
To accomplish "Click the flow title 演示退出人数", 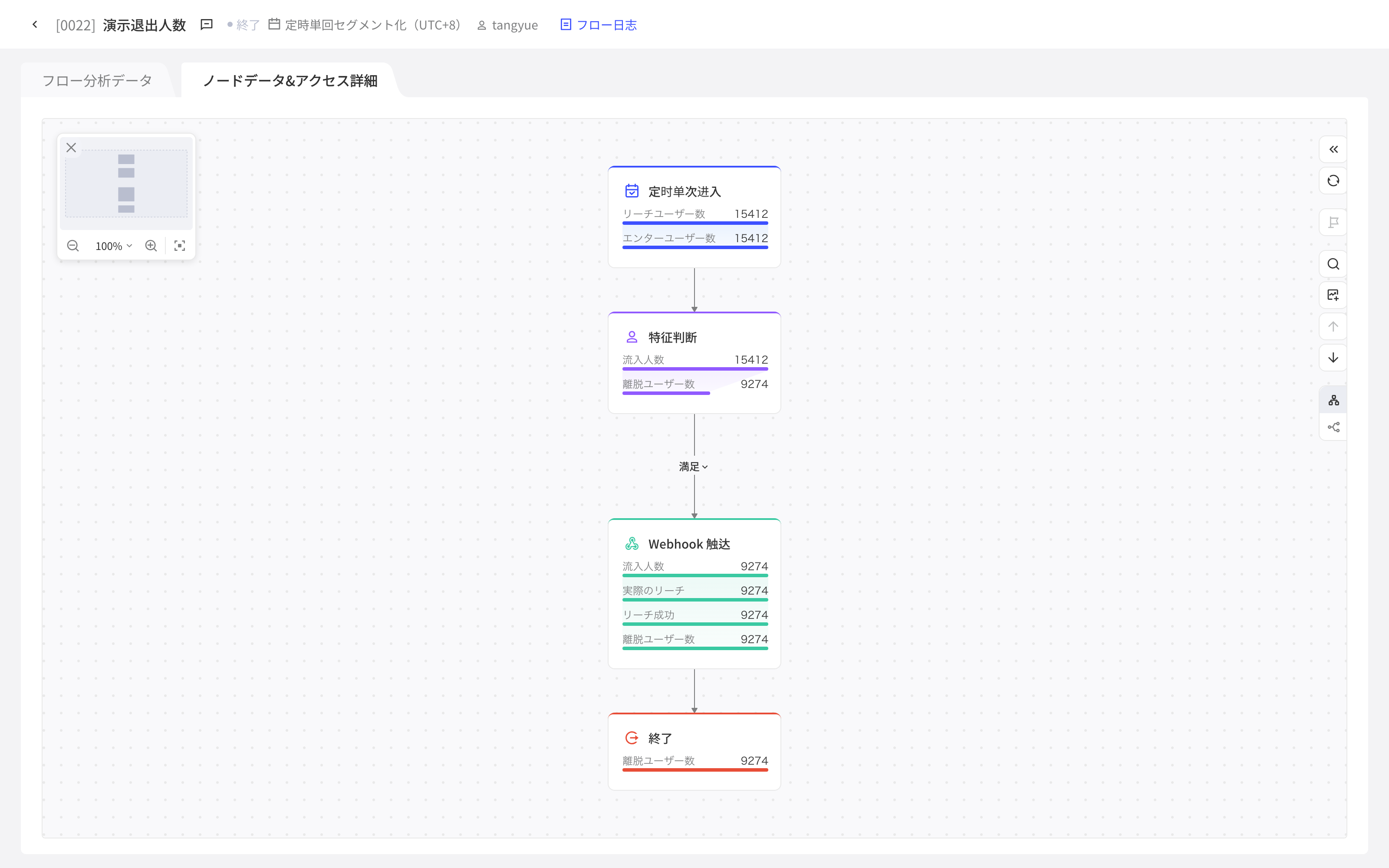I will click(x=145, y=25).
